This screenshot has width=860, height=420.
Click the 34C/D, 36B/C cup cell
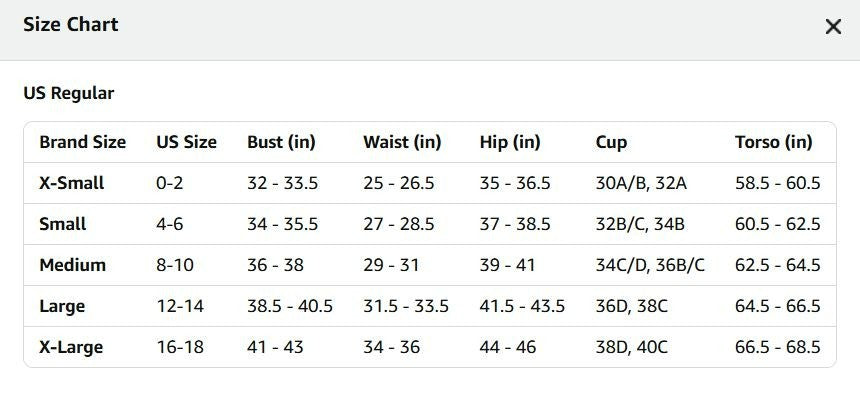pyautogui.click(x=650, y=265)
